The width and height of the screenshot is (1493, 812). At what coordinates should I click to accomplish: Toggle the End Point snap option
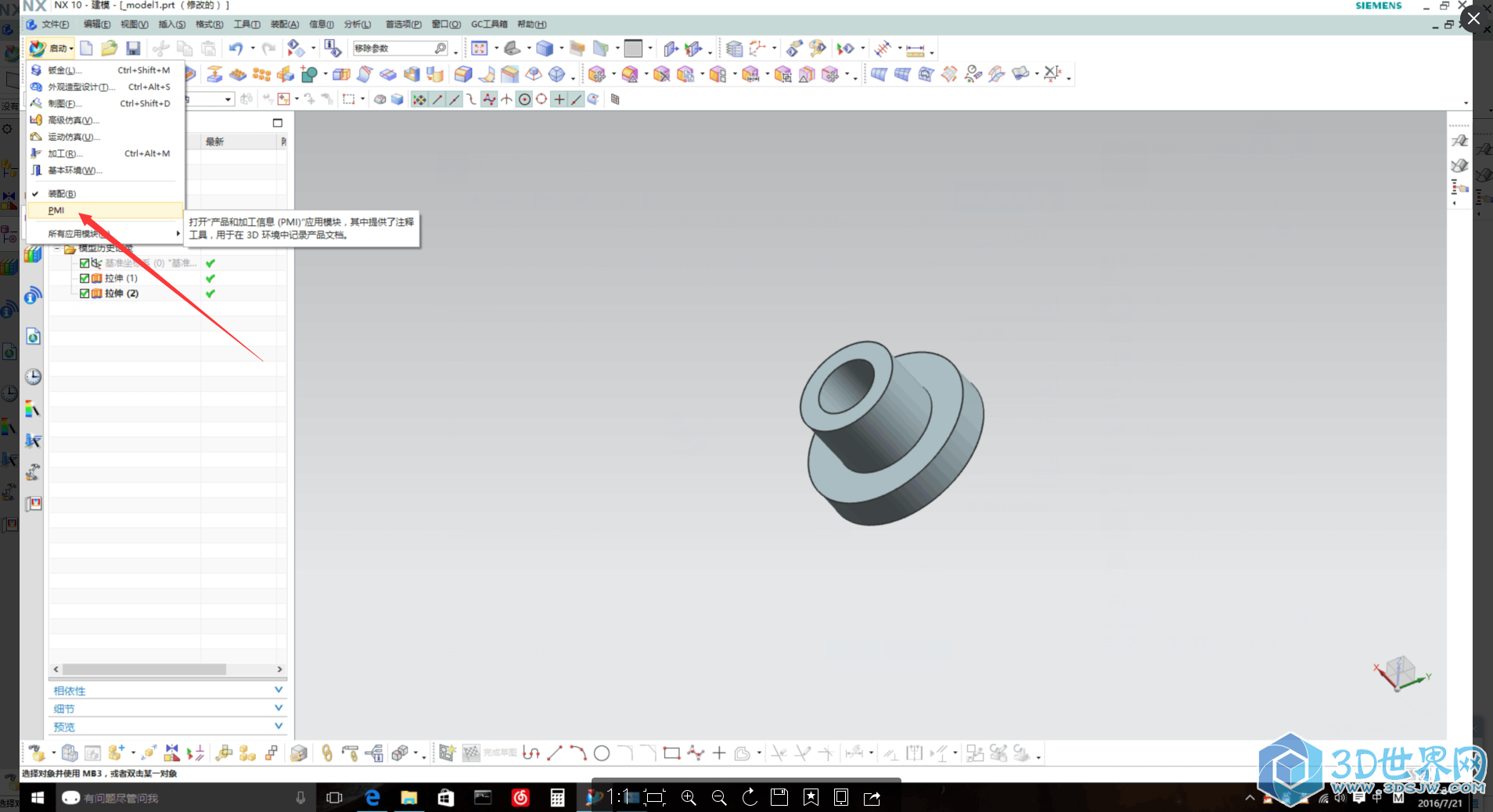(437, 99)
